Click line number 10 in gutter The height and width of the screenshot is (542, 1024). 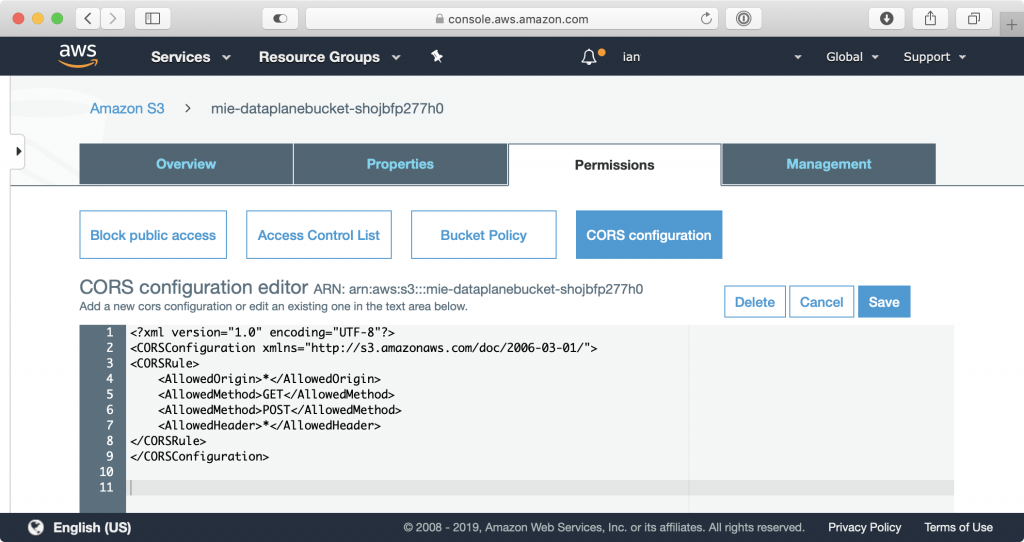(106, 471)
